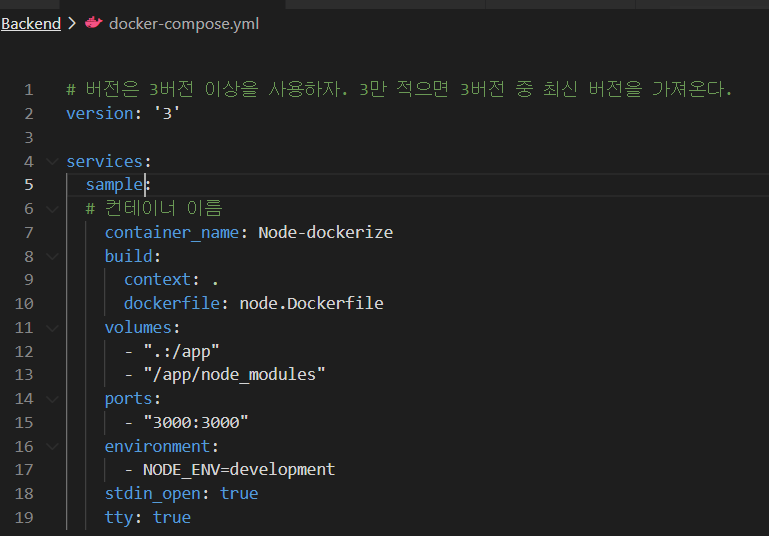Click the Node-dockerize value
This screenshot has height=536, width=769.
point(326,232)
